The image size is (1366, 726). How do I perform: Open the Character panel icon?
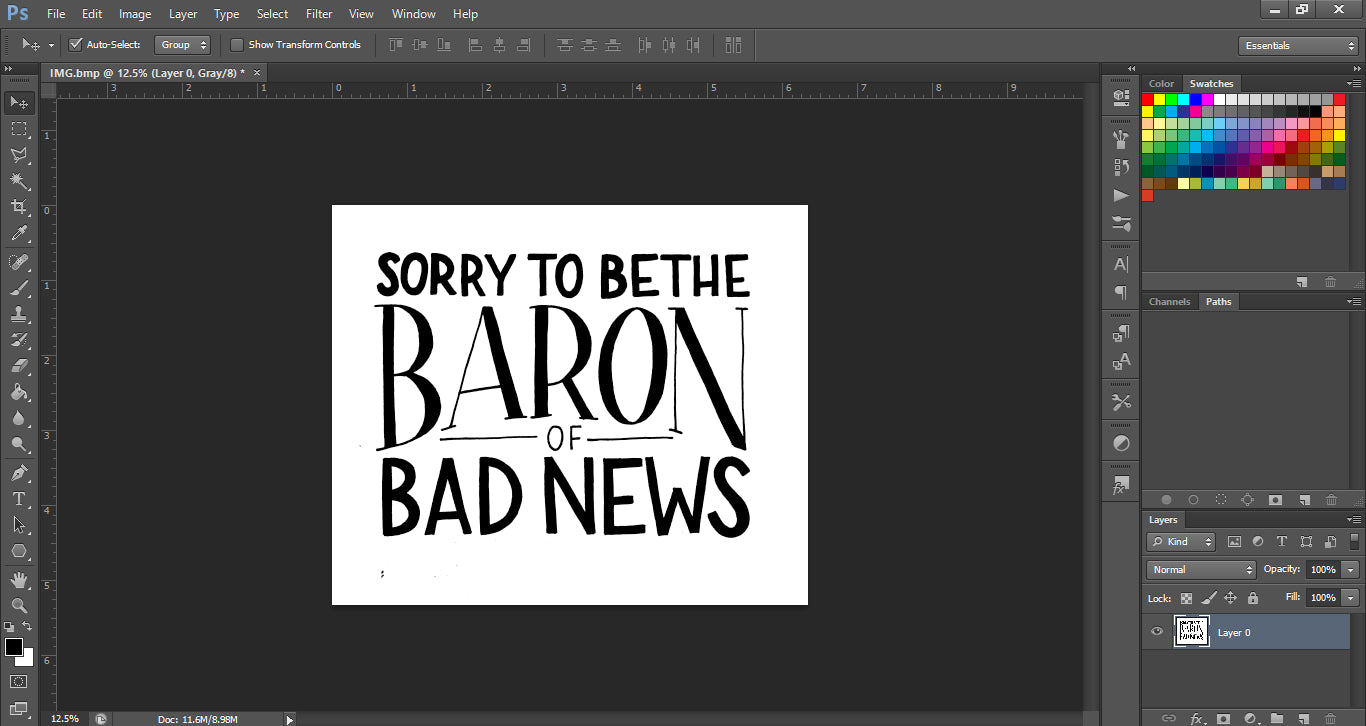[x=1121, y=265]
